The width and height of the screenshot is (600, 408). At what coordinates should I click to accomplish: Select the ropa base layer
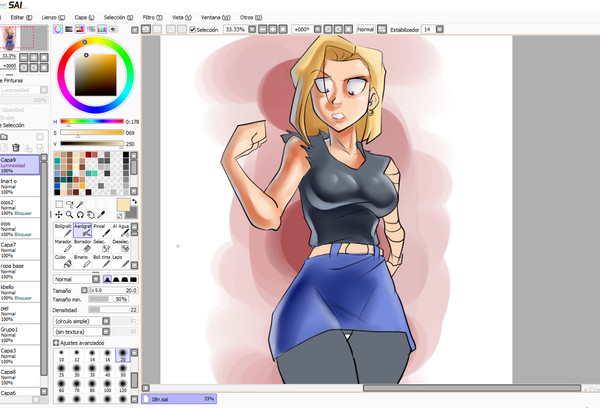(20, 271)
